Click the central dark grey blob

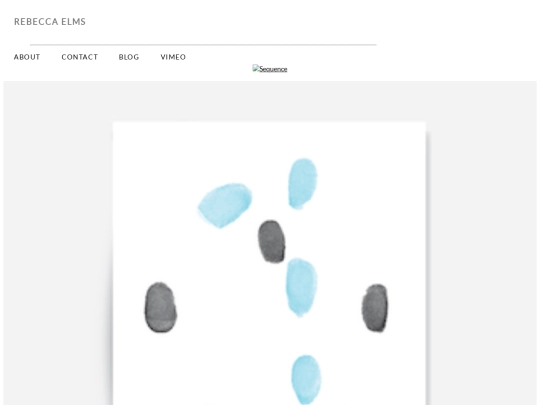[272, 241]
